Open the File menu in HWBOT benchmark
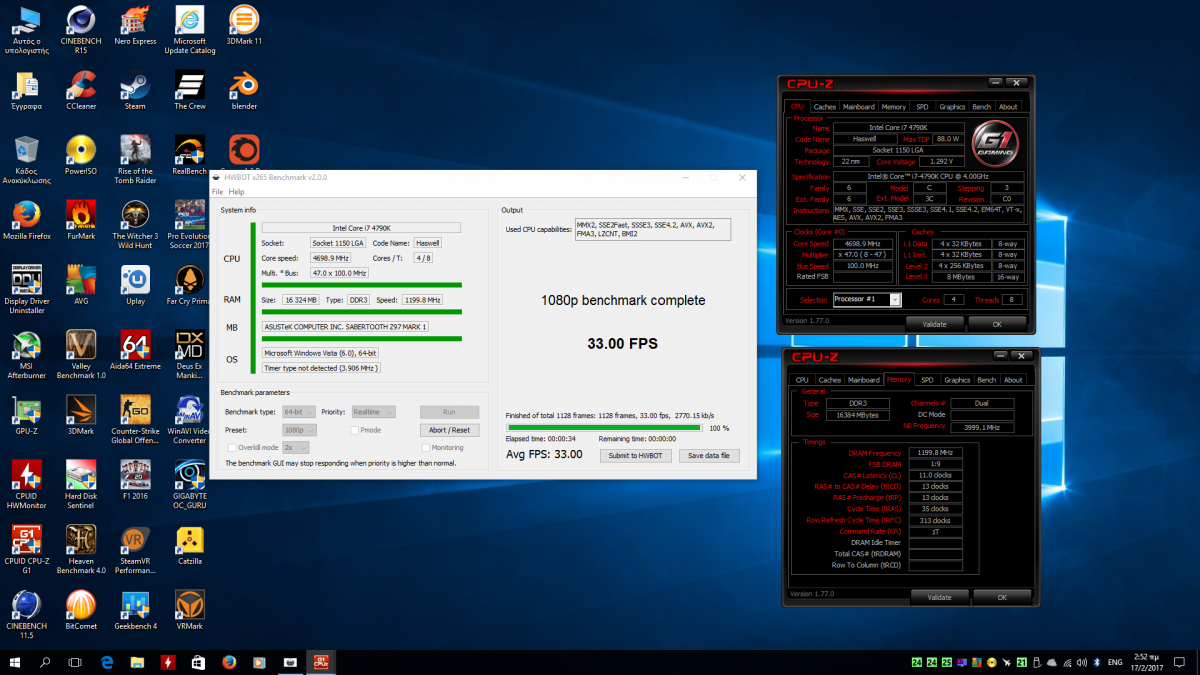Screen dimensions: 1200x675 pyautogui.click(x=217, y=192)
